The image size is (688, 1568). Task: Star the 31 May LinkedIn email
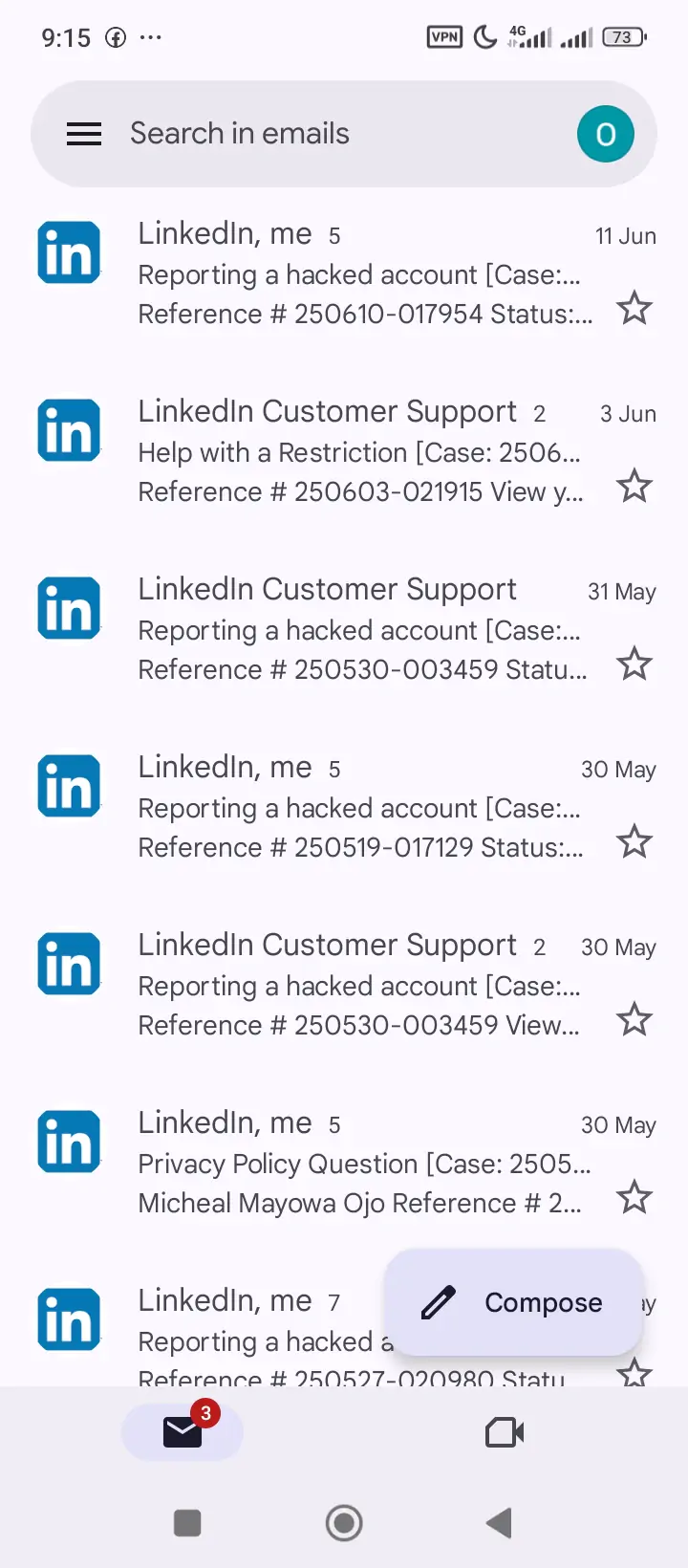(x=634, y=664)
